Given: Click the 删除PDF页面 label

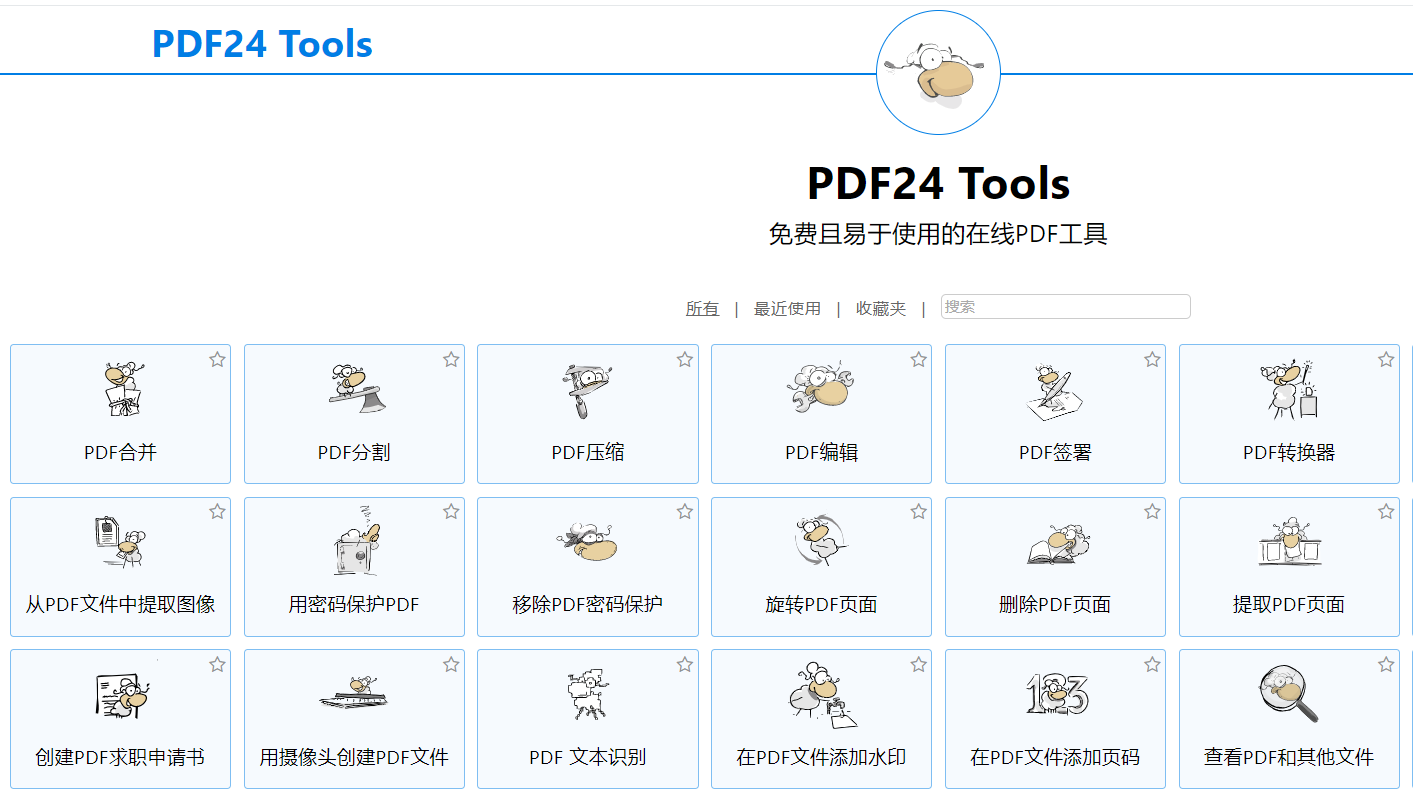Looking at the screenshot, I should (1056, 605).
